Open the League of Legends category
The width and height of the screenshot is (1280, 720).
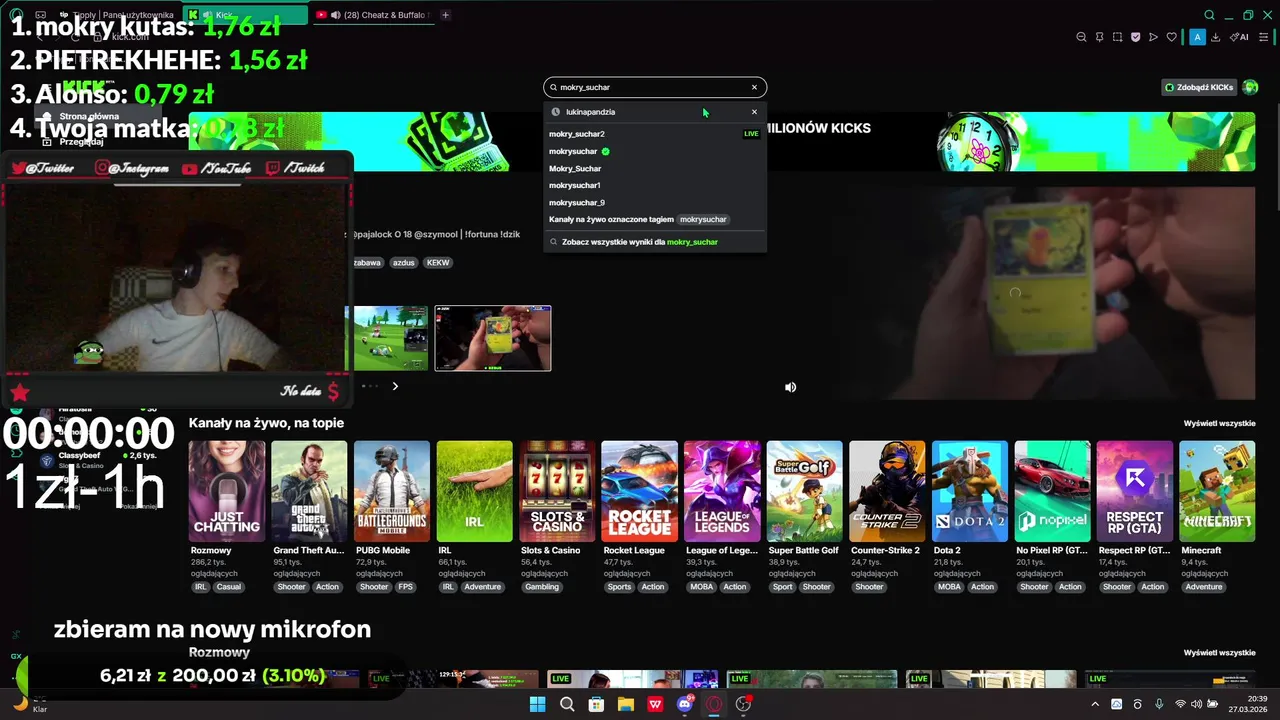click(722, 491)
